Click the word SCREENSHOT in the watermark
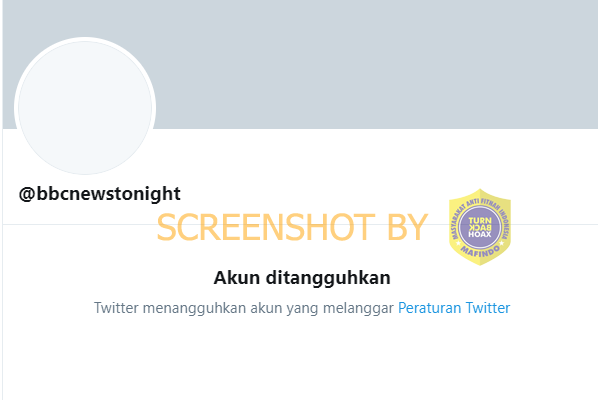This screenshot has width=600, height=400. tap(266, 227)
